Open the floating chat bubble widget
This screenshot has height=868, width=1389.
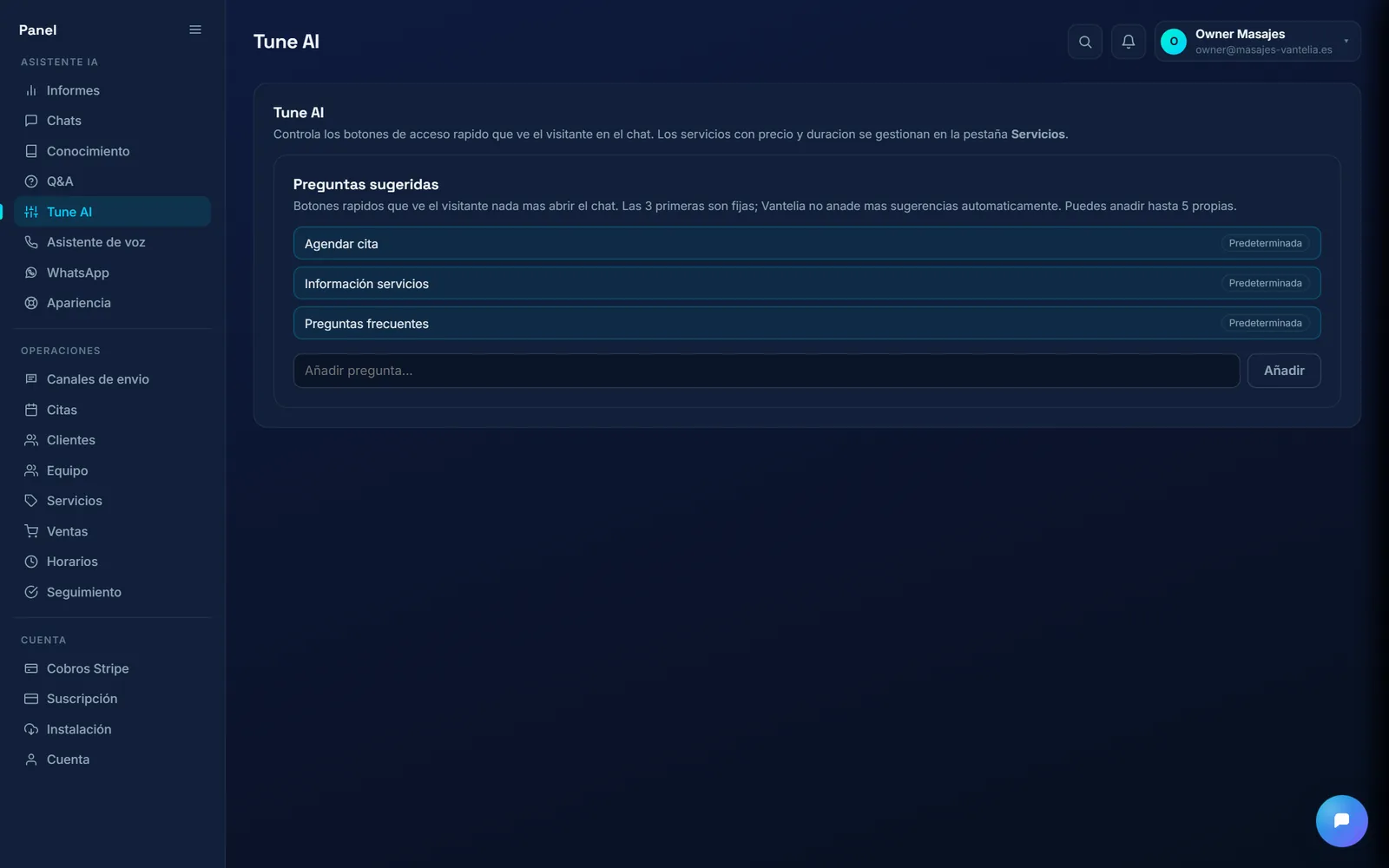pyautogui.click(x=1341, y=820)
